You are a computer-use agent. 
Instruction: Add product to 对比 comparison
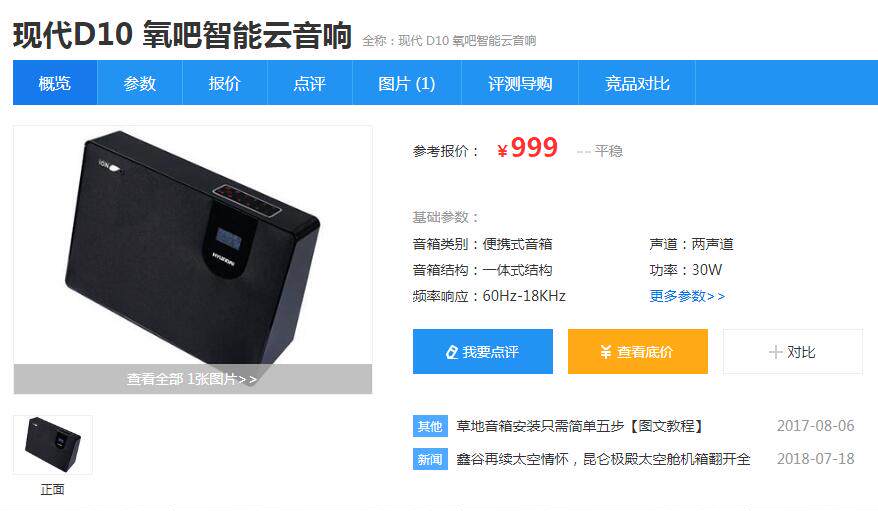point(793,351)
